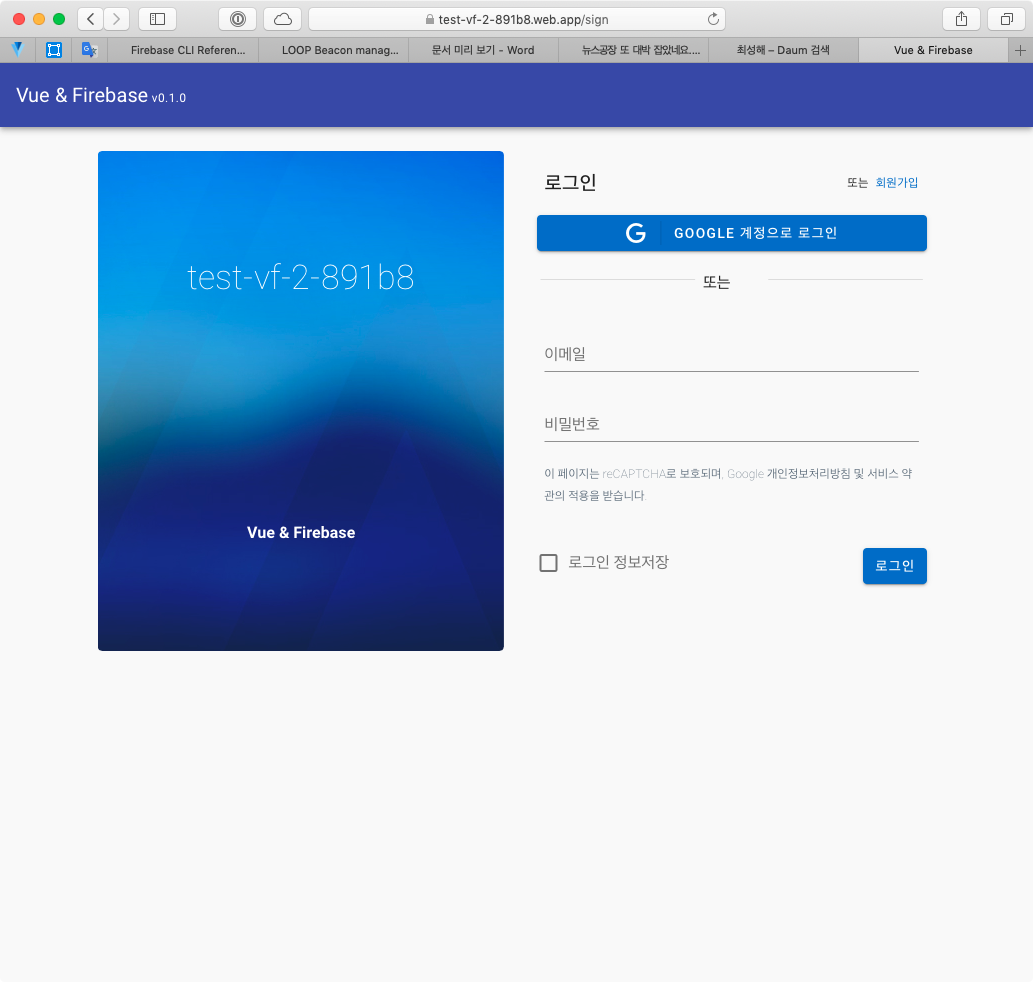Screen dimensions: 1033x982
Task: Switch to 문서 미리 보기 - Word tab
Action: [x=483, y=50]
